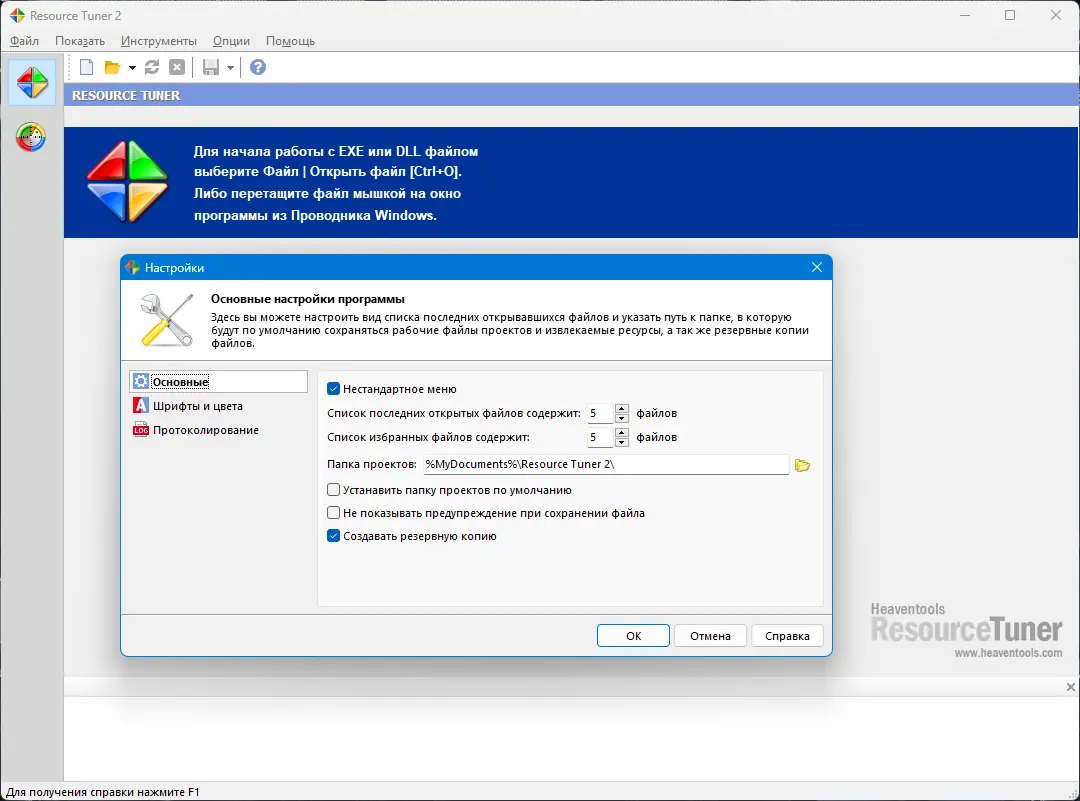Decrease favorite files list count
Screen dimensions: 1080x801
pyautogui.click(x=621, y=442)
